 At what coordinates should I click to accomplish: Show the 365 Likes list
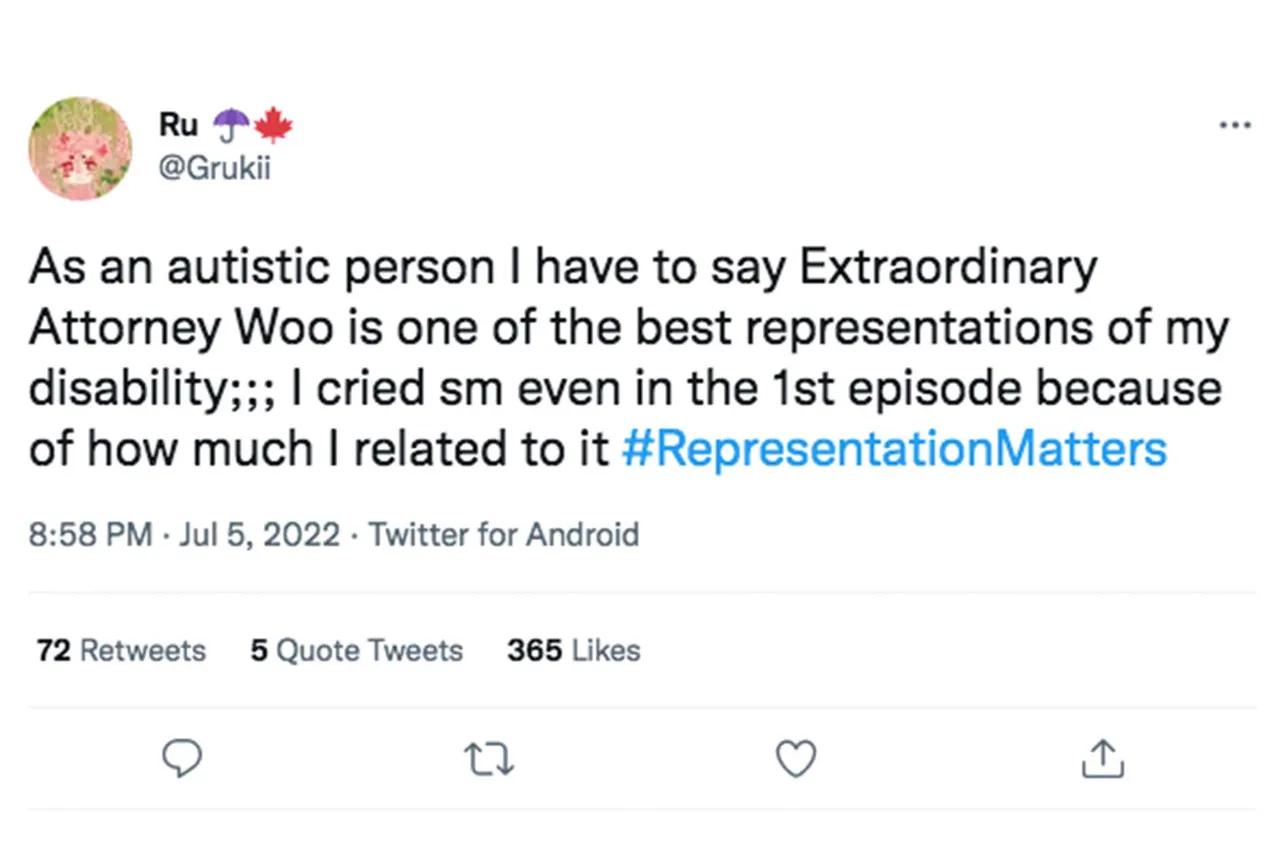coord(573,651)
